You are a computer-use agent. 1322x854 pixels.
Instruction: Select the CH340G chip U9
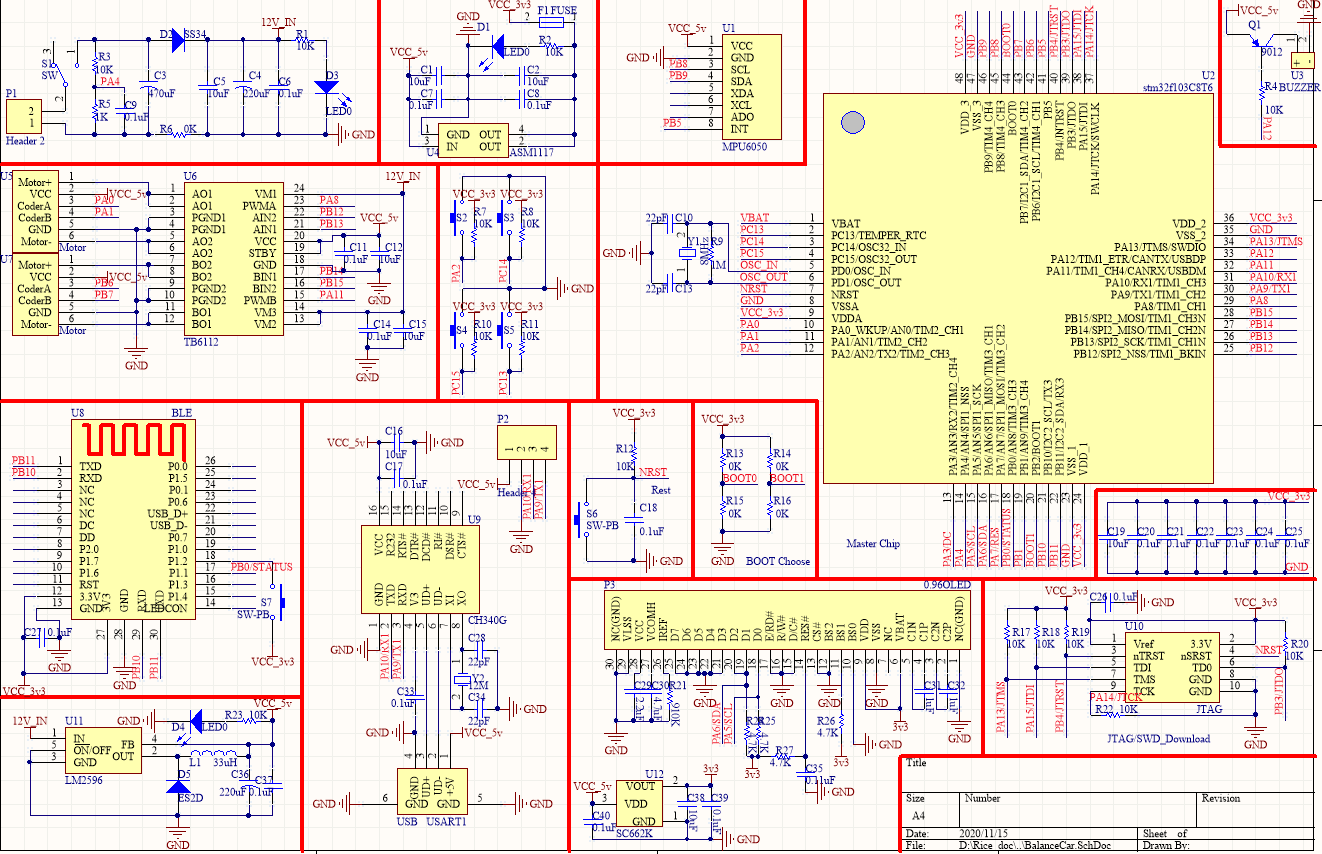pyautogui.click(x=420, y=568)
